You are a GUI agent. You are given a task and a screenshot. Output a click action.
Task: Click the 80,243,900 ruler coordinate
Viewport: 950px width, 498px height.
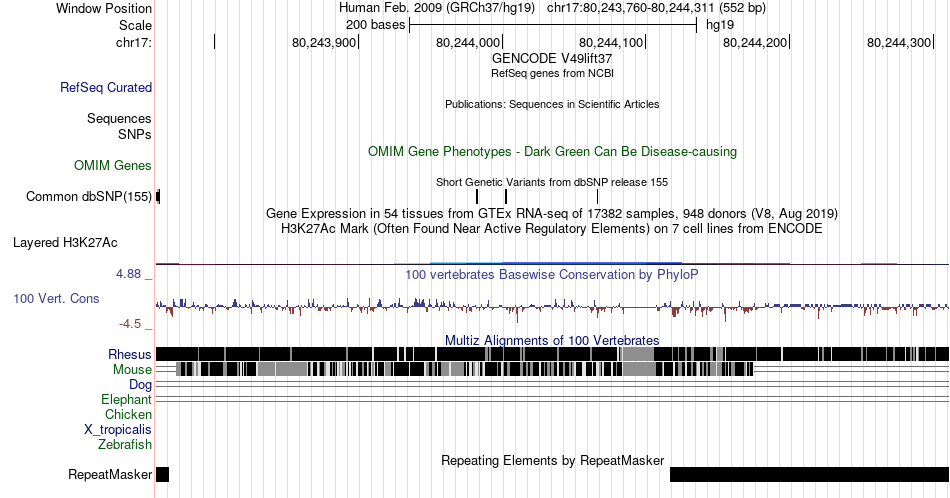pyautogui.click(x=324, y=42)
